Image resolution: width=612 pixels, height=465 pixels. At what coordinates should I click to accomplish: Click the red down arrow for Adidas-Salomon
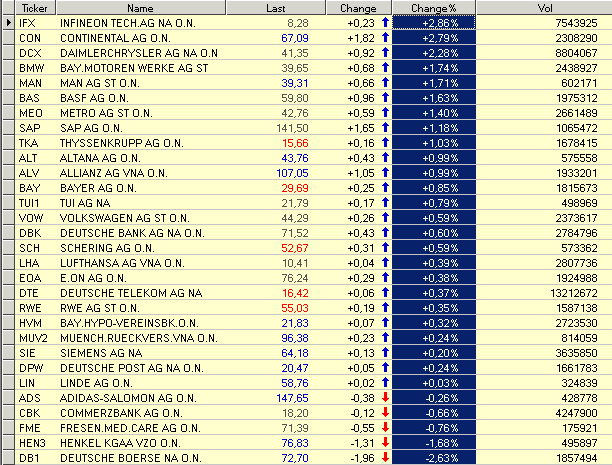click(384, 397)
